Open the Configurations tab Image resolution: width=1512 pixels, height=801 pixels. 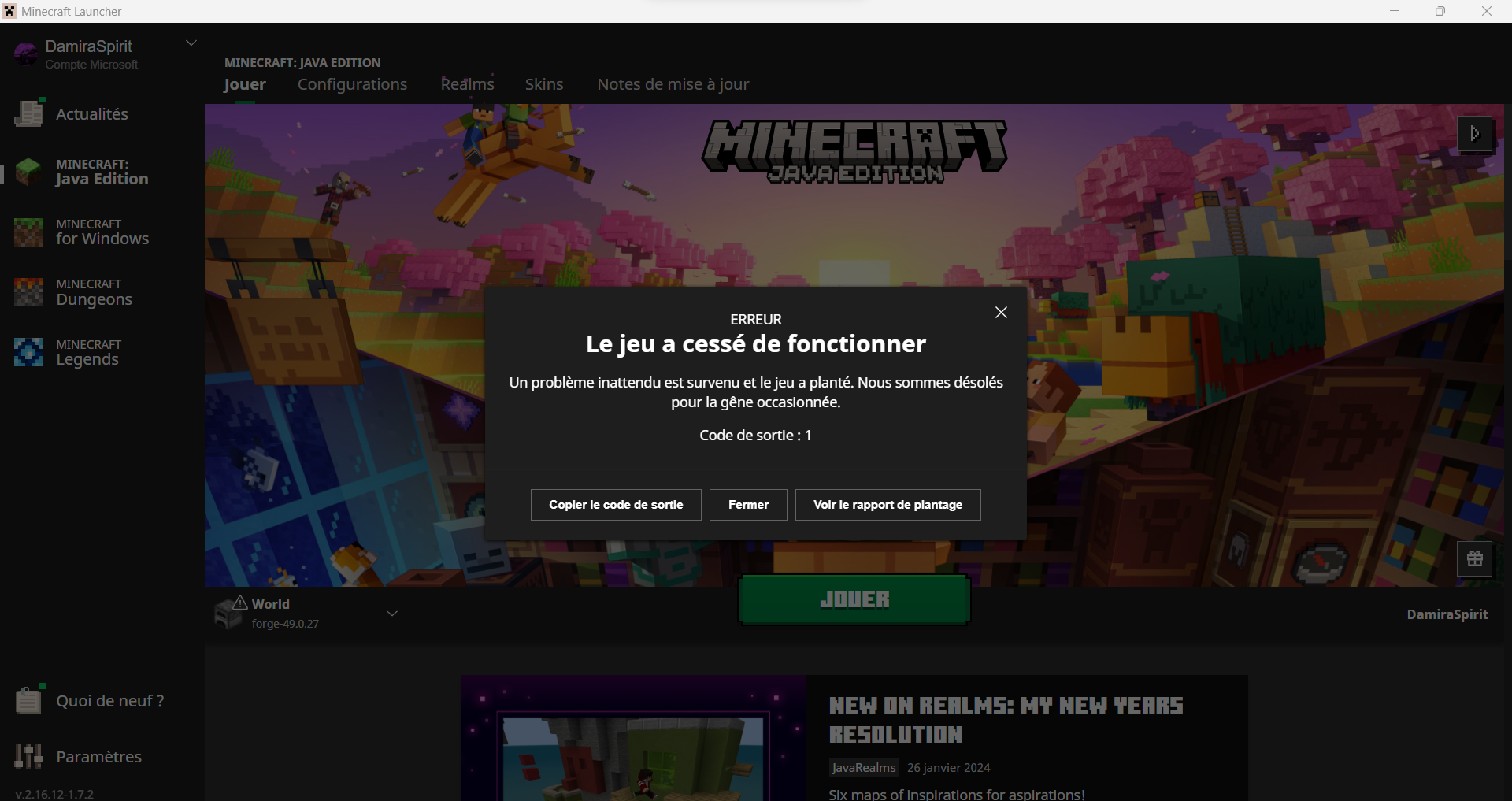point(352,84)
